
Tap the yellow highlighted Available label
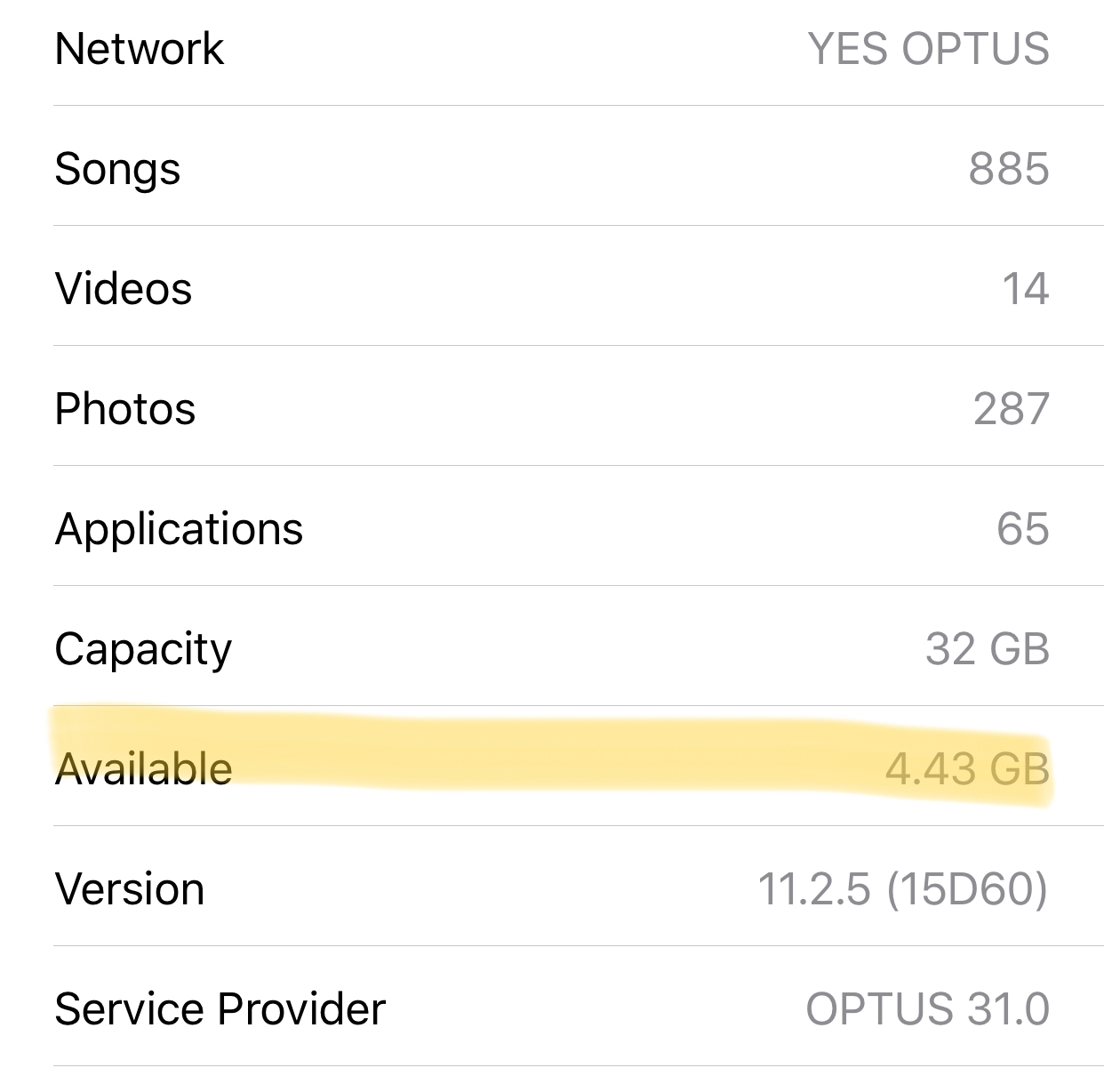142,767
